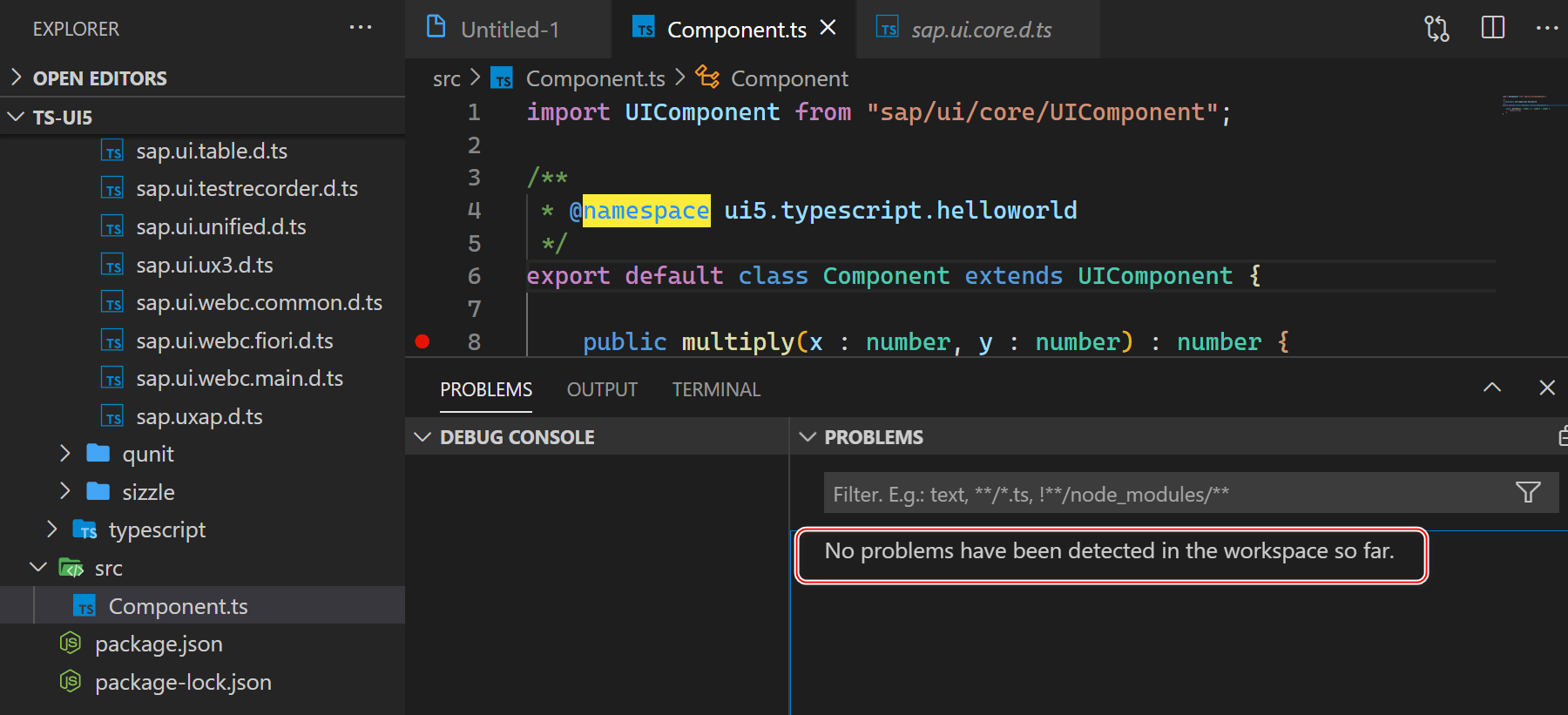Maximize panel size with the up chevron

1492,388
